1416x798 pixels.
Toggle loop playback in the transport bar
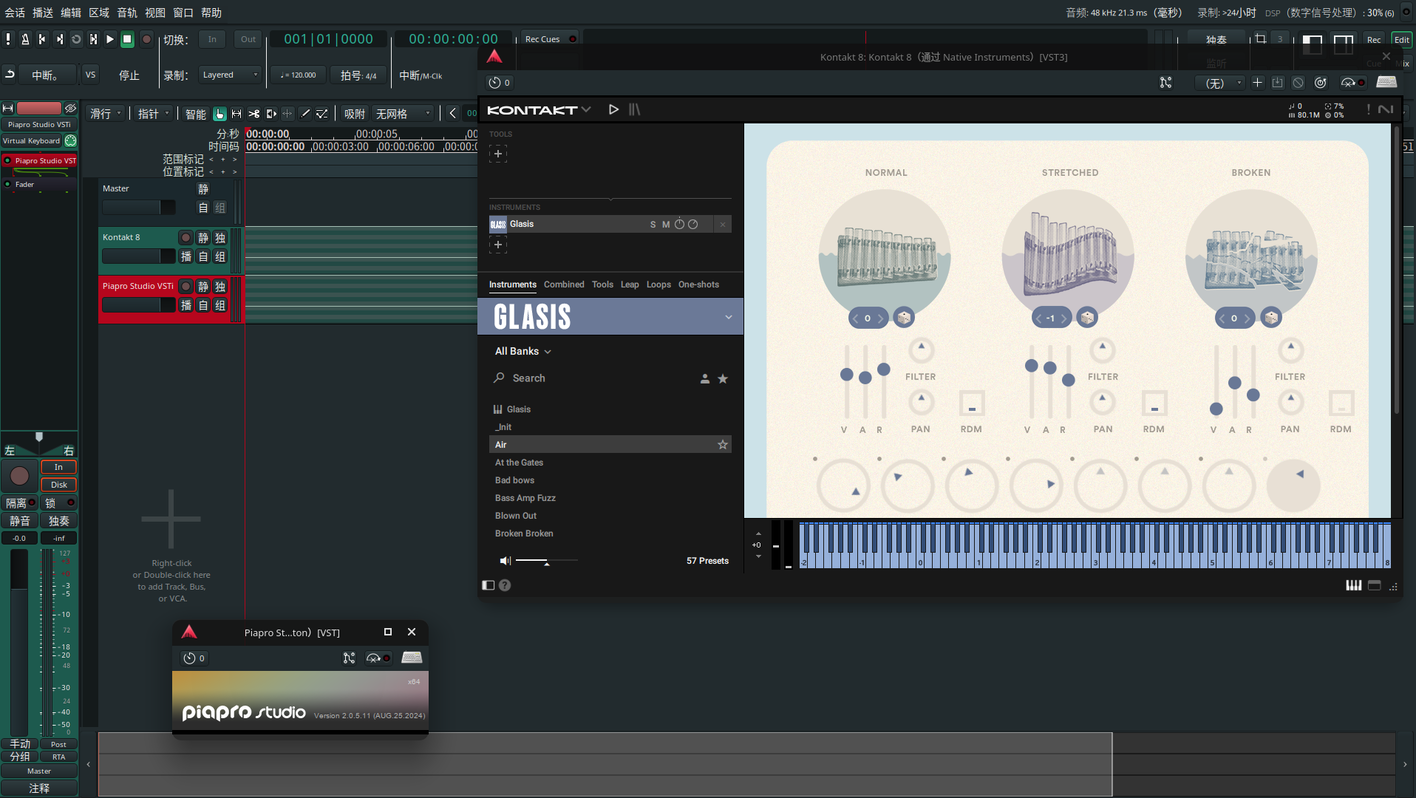click(76, 39)
